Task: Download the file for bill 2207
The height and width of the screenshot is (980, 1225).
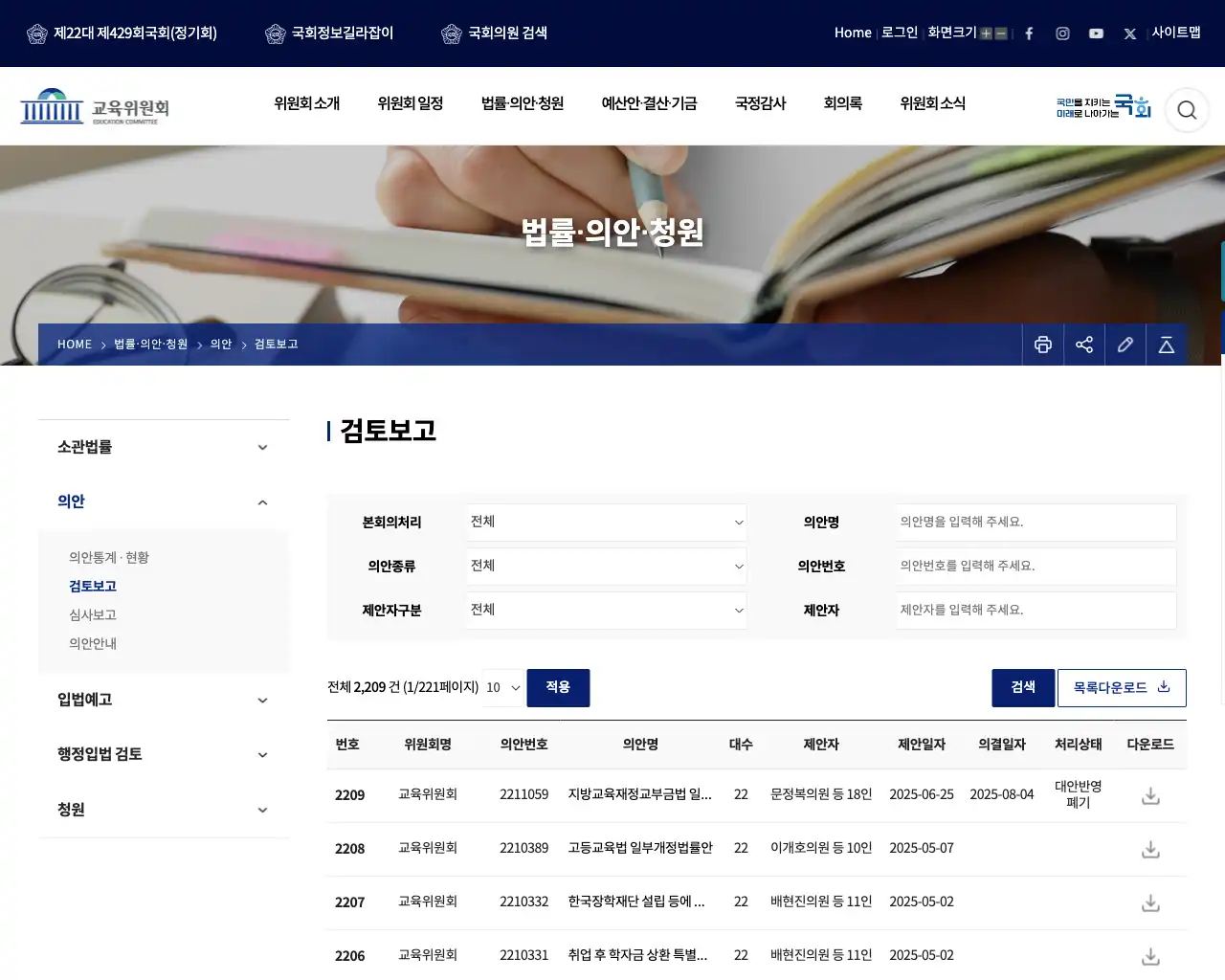Action: point(1150,902)
